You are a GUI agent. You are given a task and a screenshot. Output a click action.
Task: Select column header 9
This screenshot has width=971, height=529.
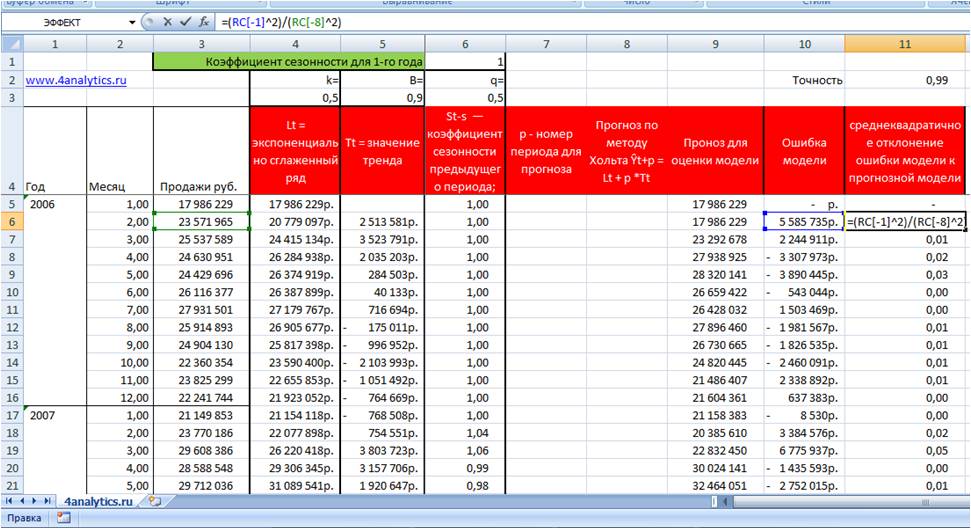(715, 44)
